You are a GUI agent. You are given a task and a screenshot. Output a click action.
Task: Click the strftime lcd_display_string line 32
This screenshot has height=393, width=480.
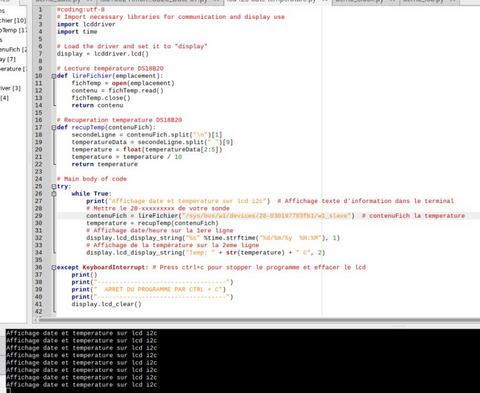tap(213, 238)
